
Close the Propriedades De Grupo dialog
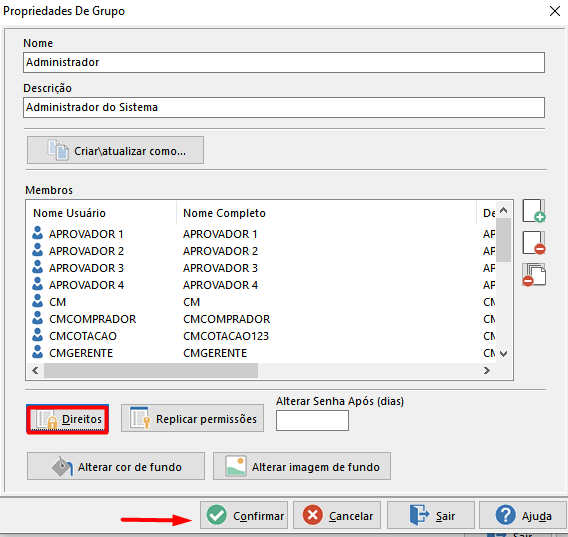pos(555,11)
